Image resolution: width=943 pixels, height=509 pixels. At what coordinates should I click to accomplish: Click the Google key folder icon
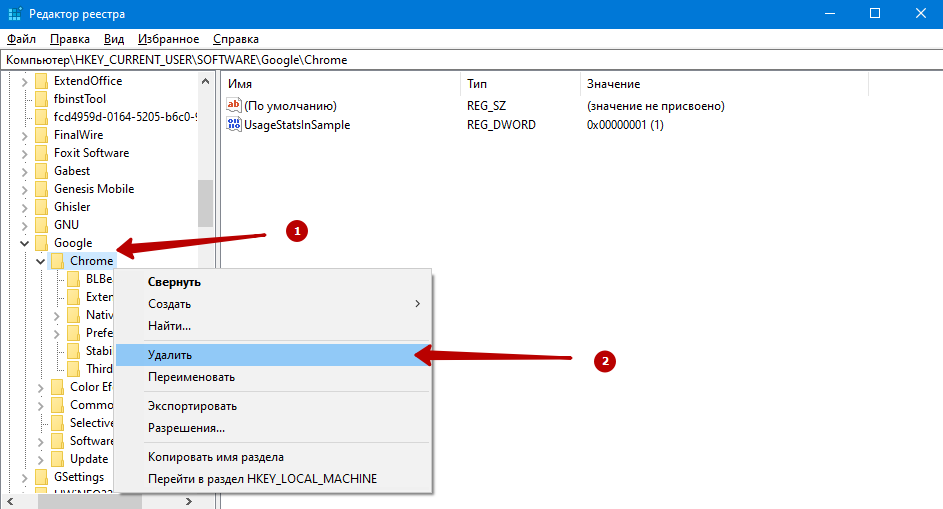[41, 243]
